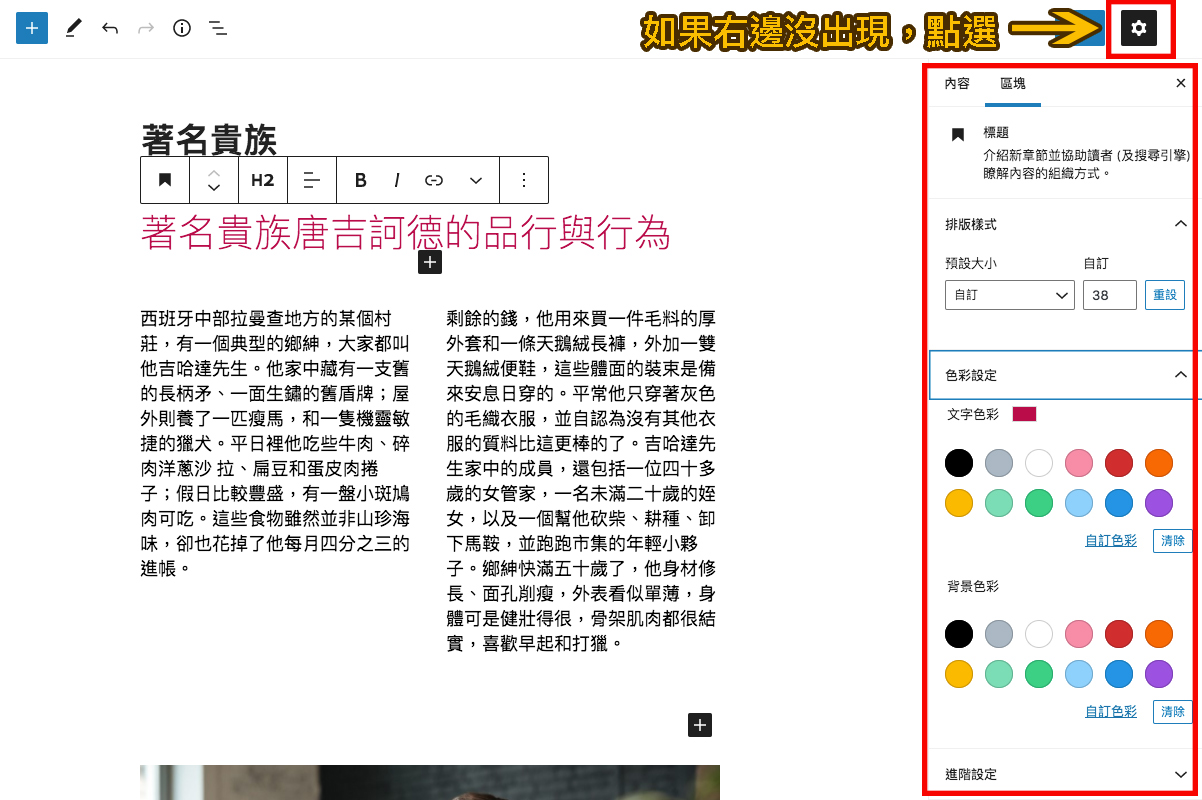1202x800 pixels.
Task: Click the custom font size field showing 38
Action: click(x=1109, y=294)
